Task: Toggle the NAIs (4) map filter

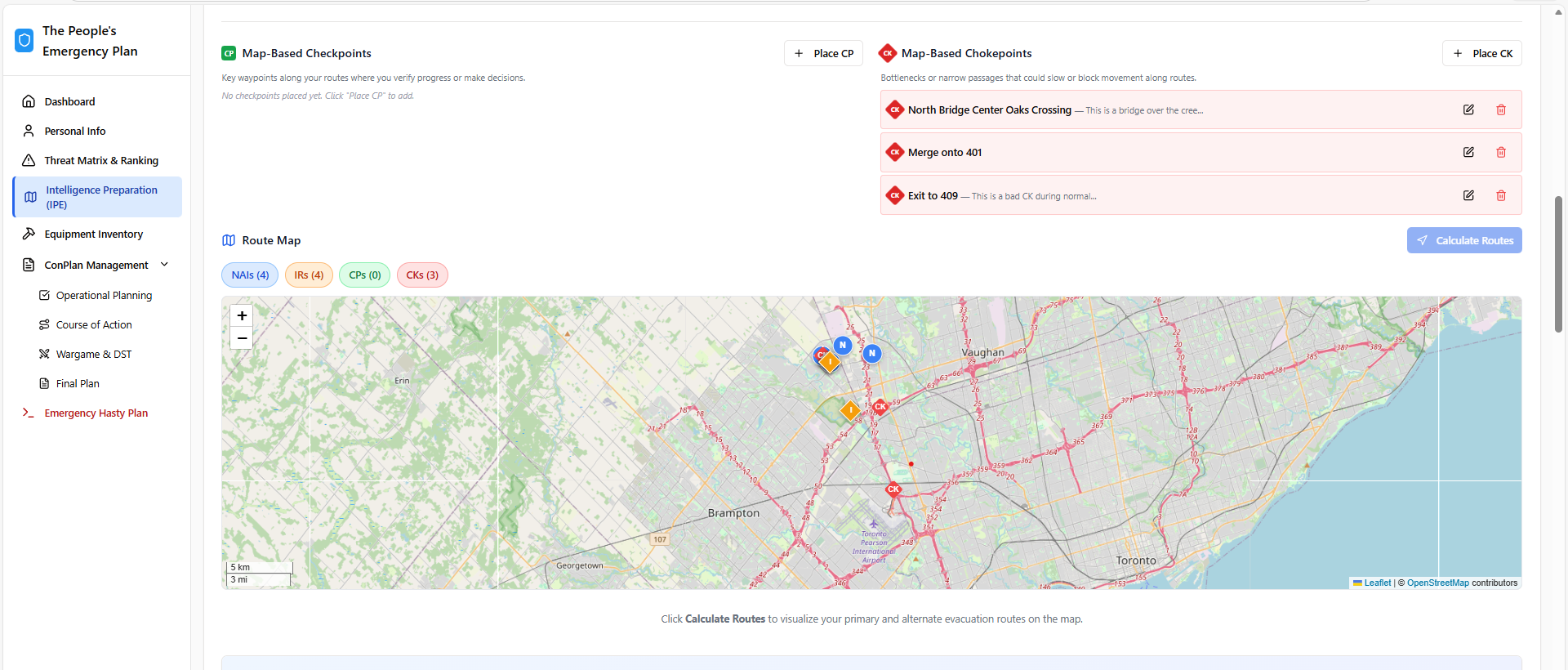Action: pos(250,275)
